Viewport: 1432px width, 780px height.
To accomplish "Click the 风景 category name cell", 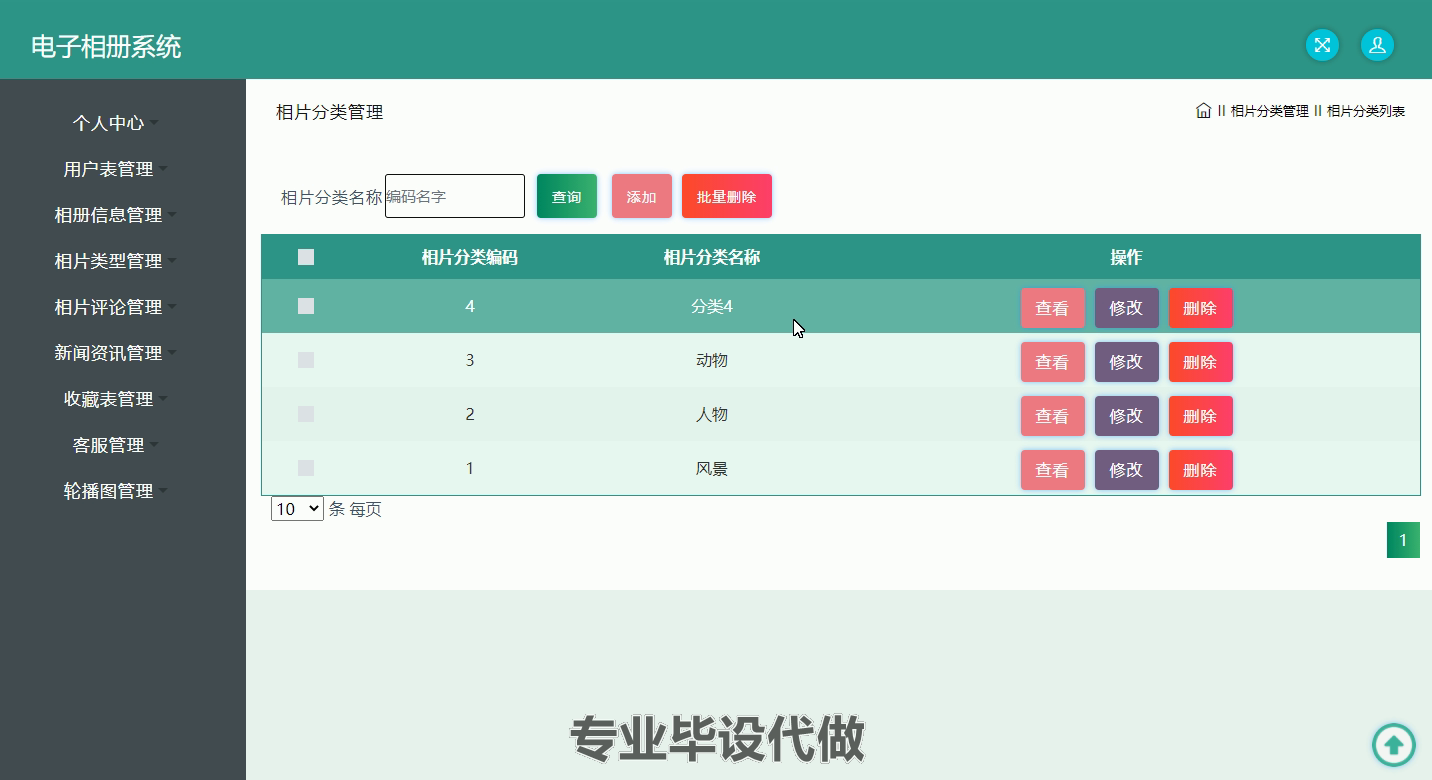I will [712, 468].
